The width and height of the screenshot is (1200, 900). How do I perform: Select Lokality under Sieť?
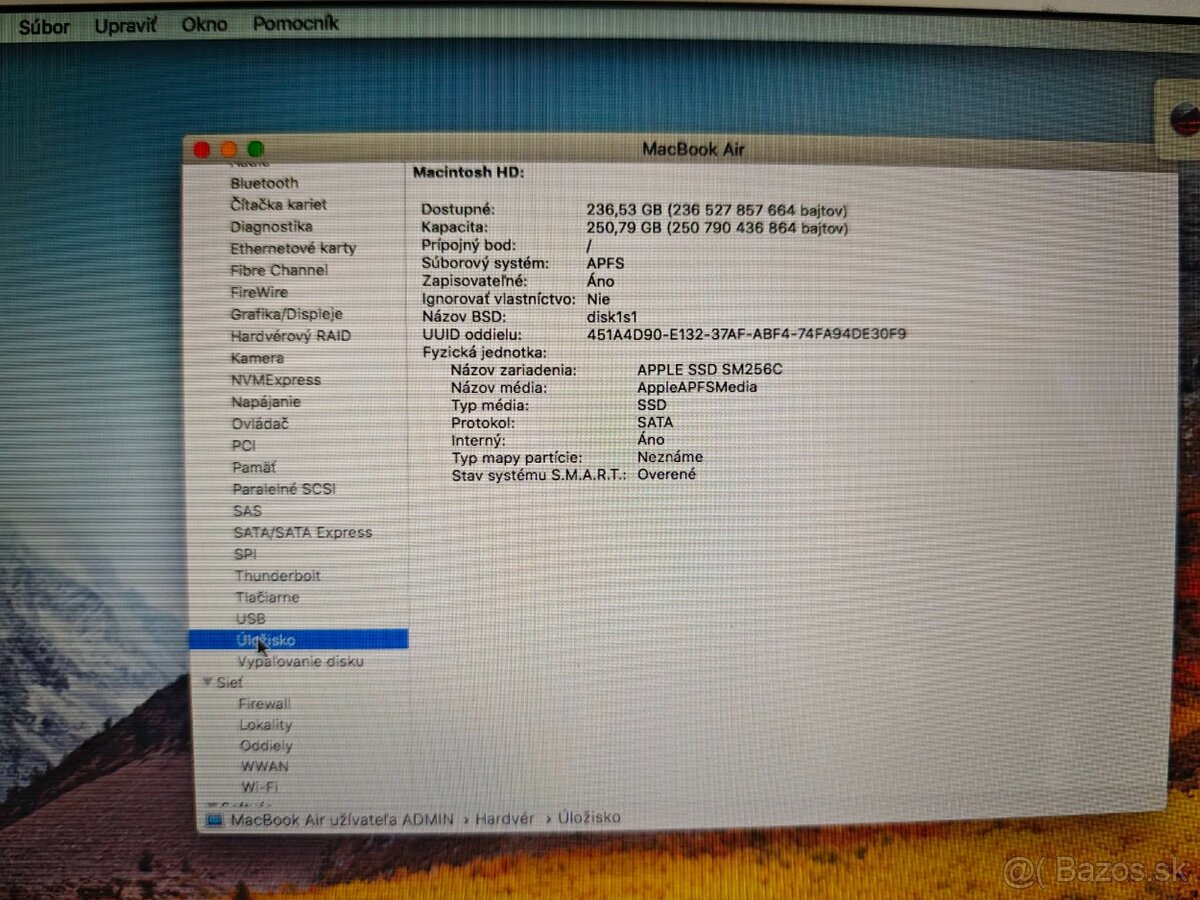click(265, 725)
